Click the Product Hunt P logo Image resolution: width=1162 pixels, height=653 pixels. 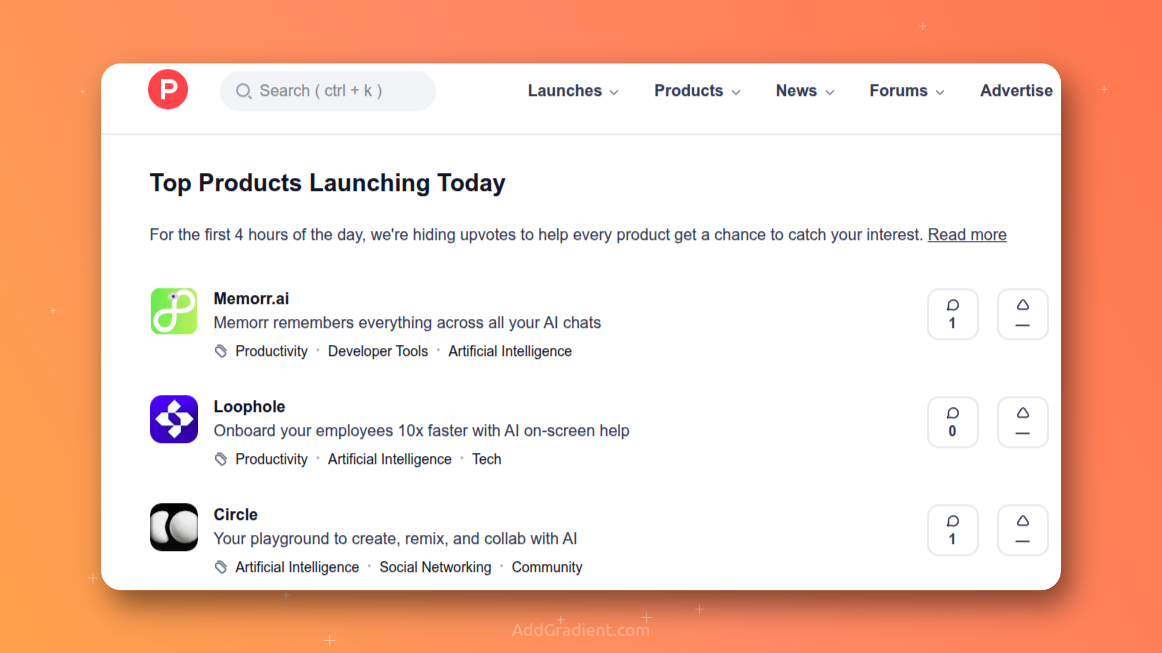click(x=167, y=89)
